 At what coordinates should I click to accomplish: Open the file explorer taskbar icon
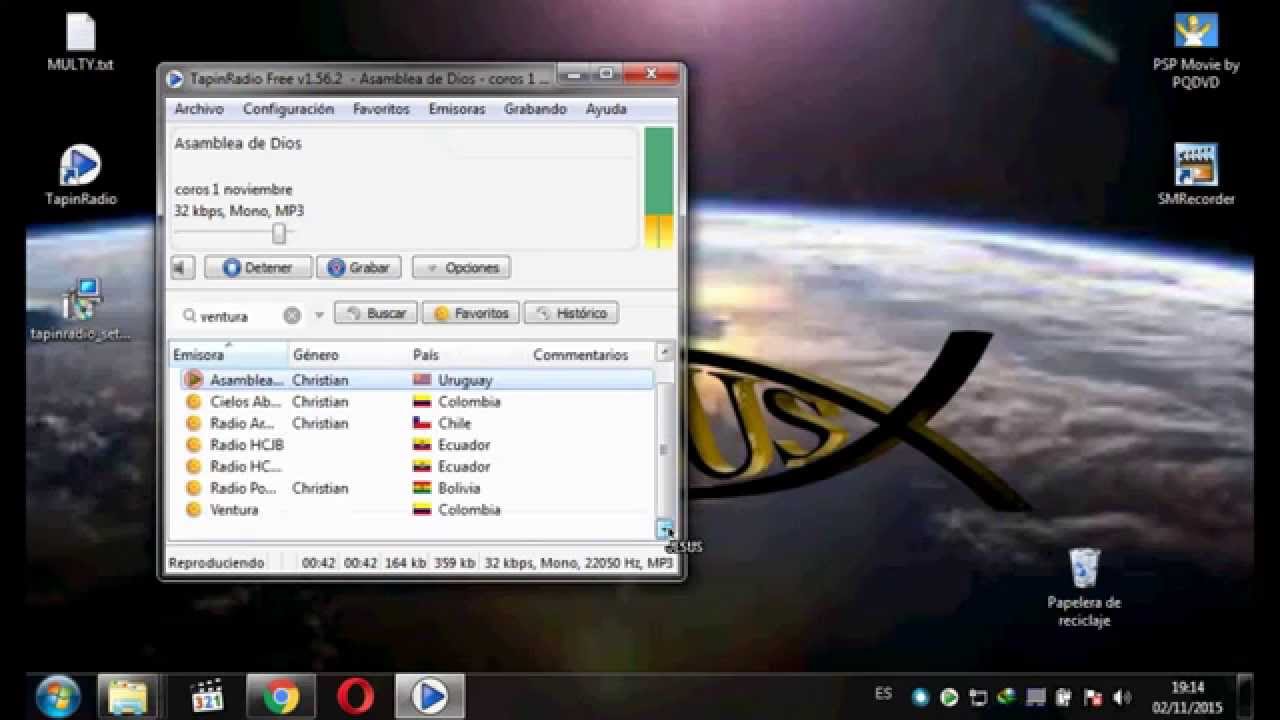[128, 697]
